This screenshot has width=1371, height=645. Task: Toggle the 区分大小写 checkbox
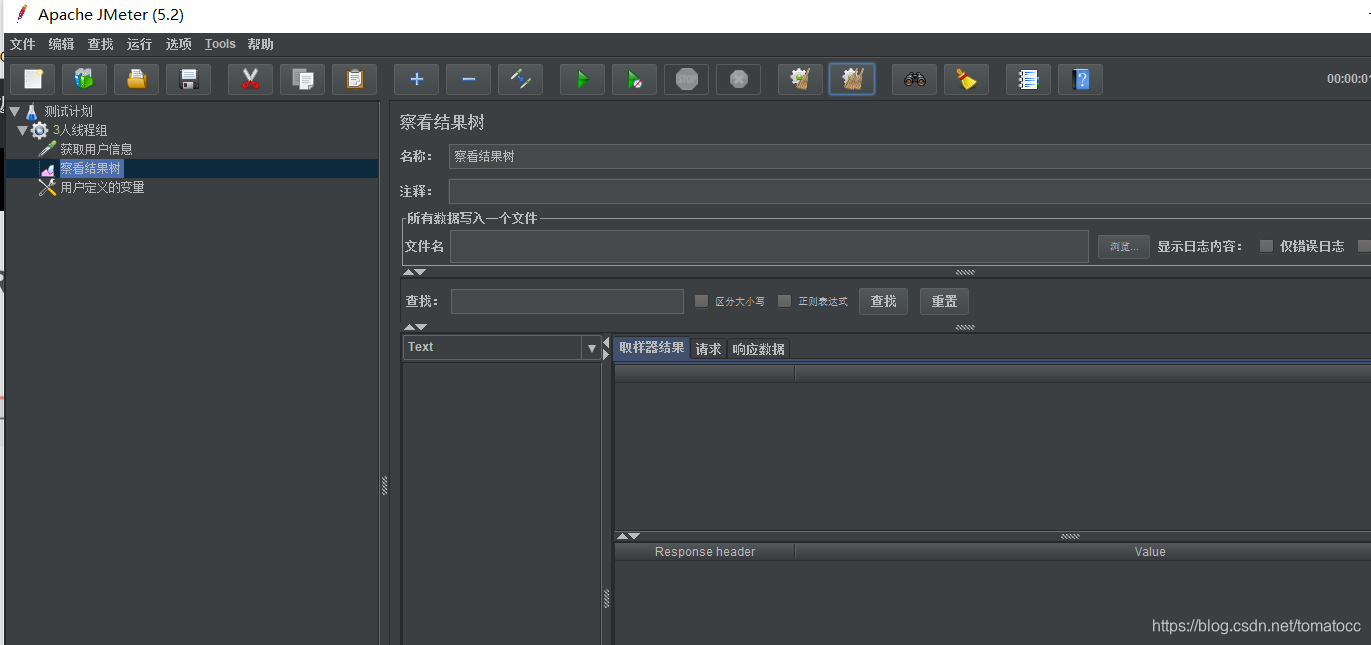701,301
